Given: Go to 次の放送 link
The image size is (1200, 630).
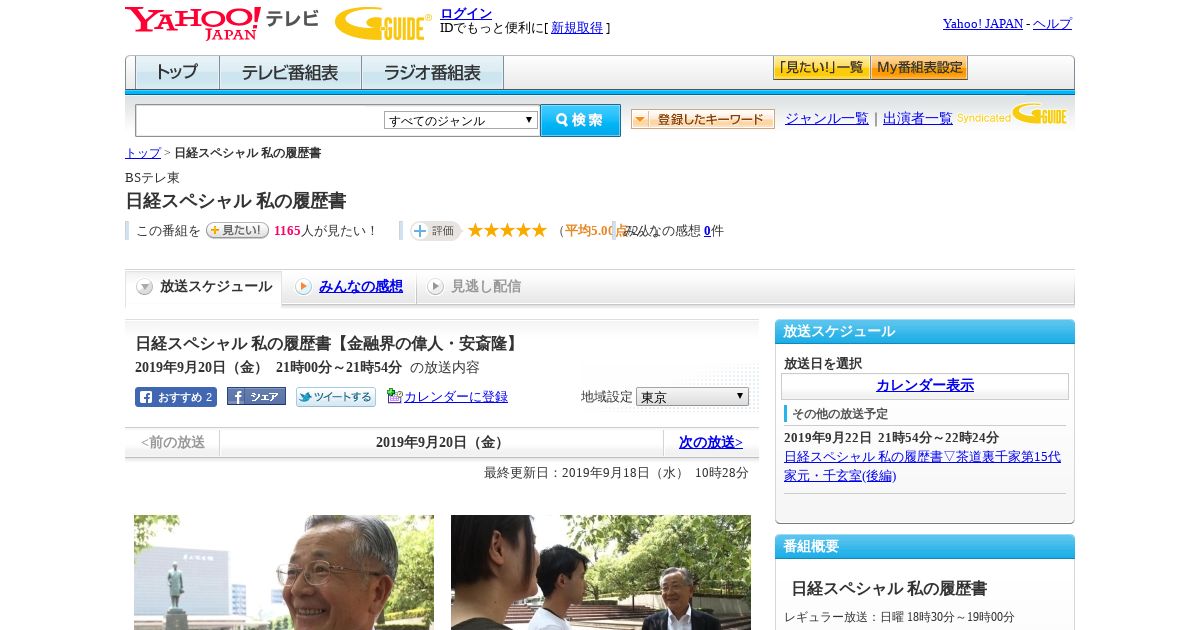Looking at the screenshot, I should 711,442.
